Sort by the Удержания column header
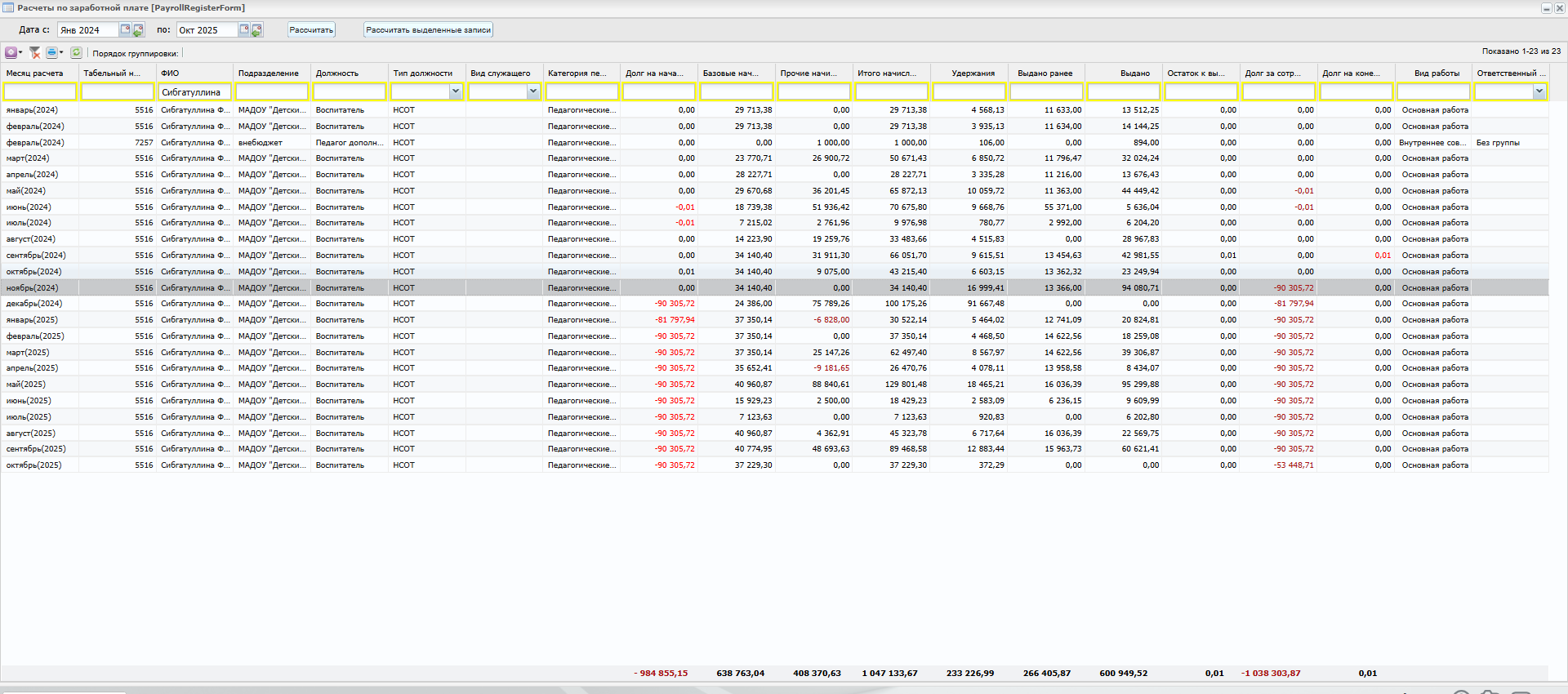 click(x=973, y=73)
